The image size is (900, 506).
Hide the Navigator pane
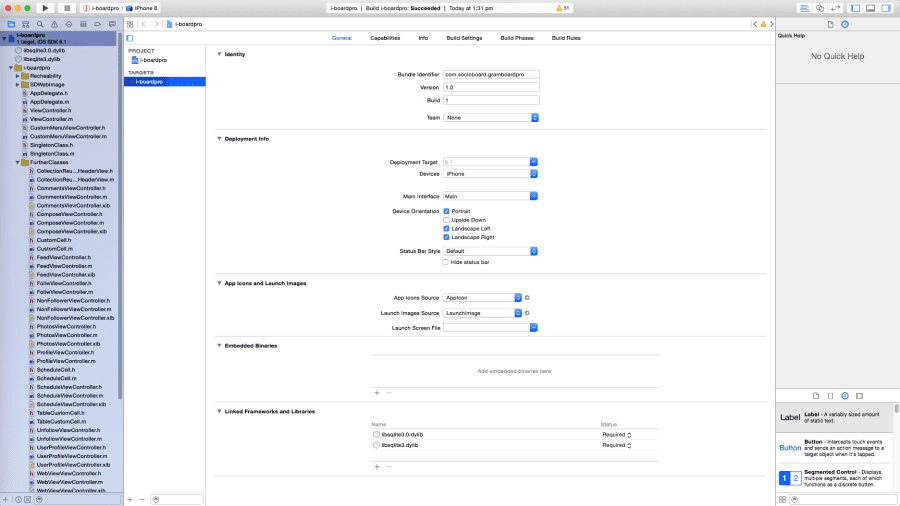tap(855, 8)
